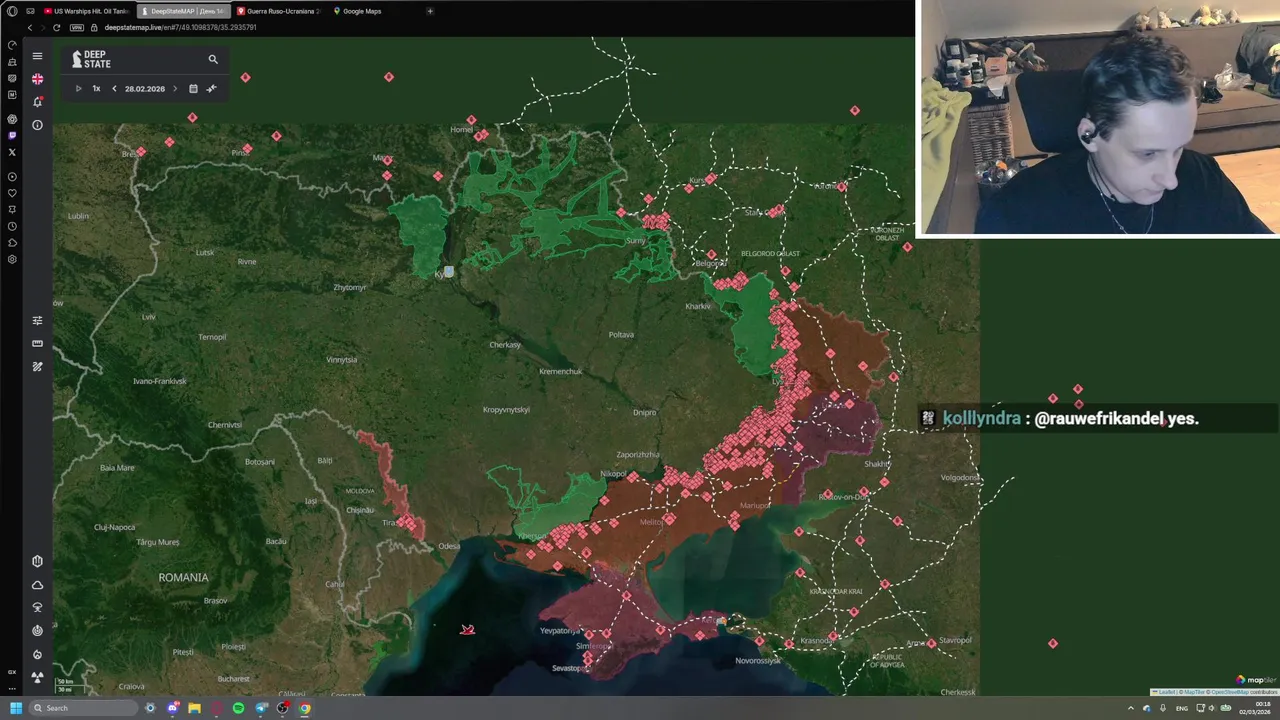Click the DeepState logo
The width and height of the screenshot is (1280, 720).
pyautogui.click(x=91, y=59)
